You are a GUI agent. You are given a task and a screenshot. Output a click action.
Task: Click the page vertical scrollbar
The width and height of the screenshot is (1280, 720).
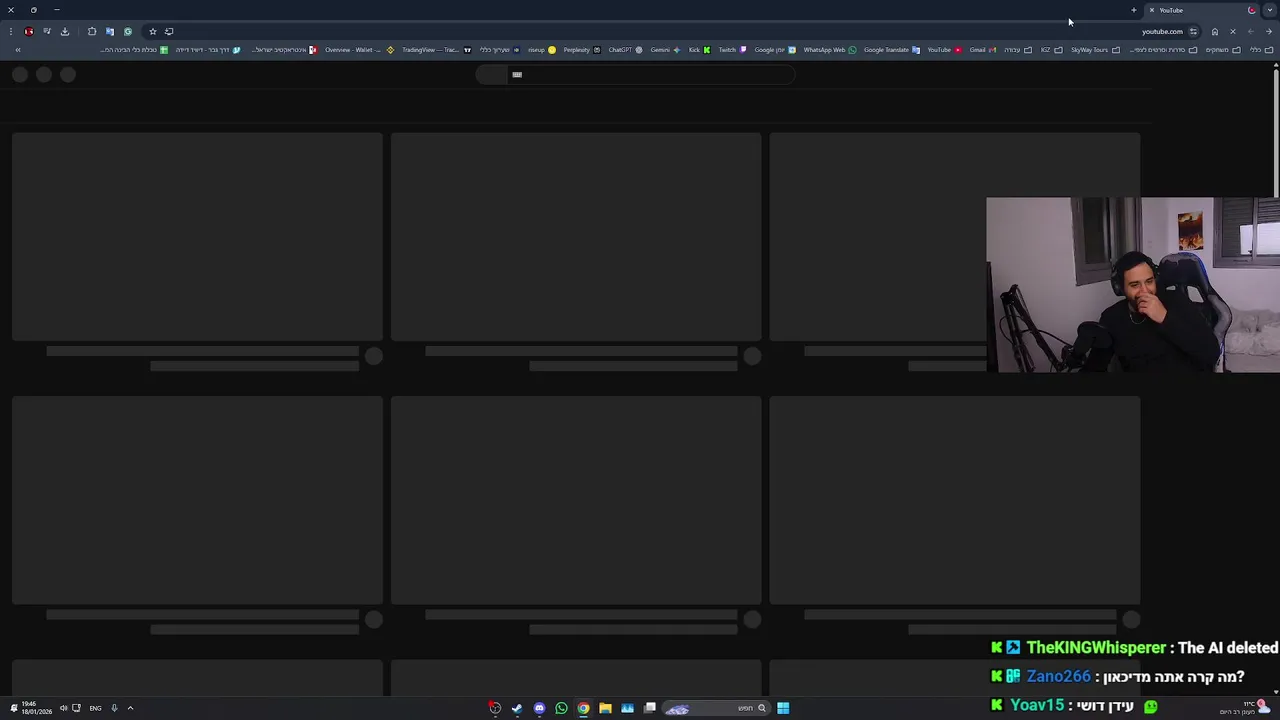pos(1276,132)
